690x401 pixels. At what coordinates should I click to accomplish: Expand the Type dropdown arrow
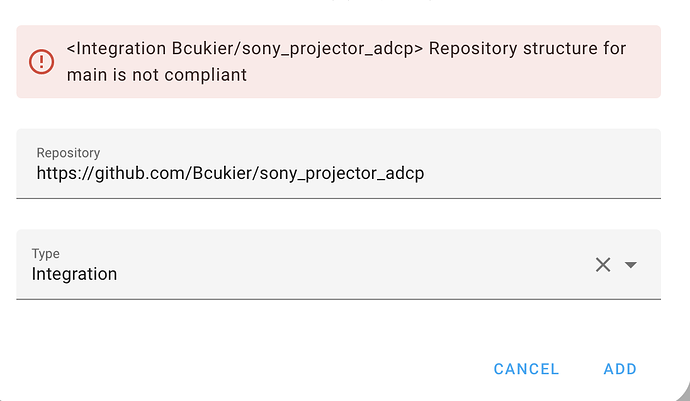pos(631,265)
